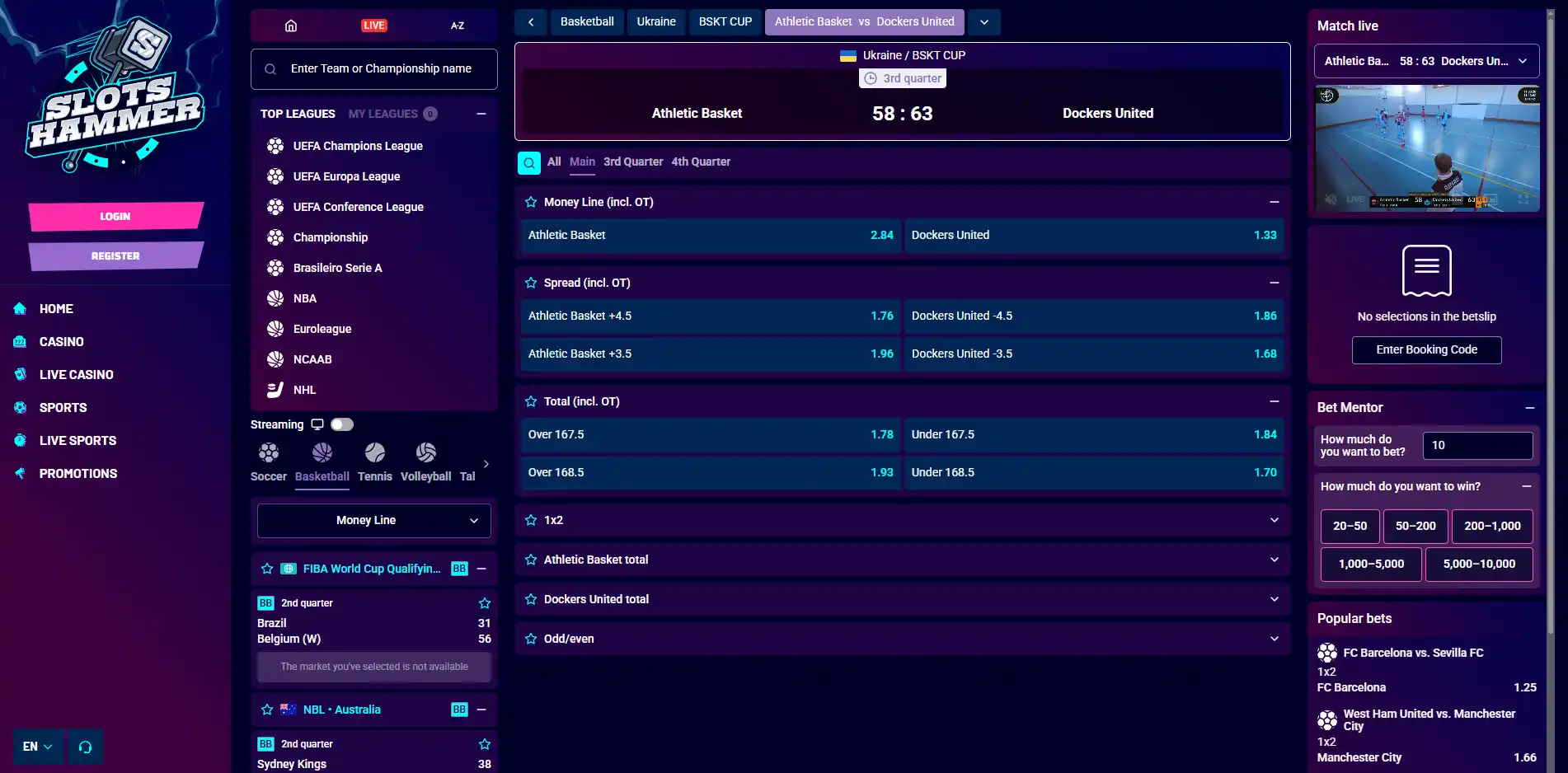Switch to the A-Z tab
This screenshot has height=773, width=1568.
coord(458,26)
